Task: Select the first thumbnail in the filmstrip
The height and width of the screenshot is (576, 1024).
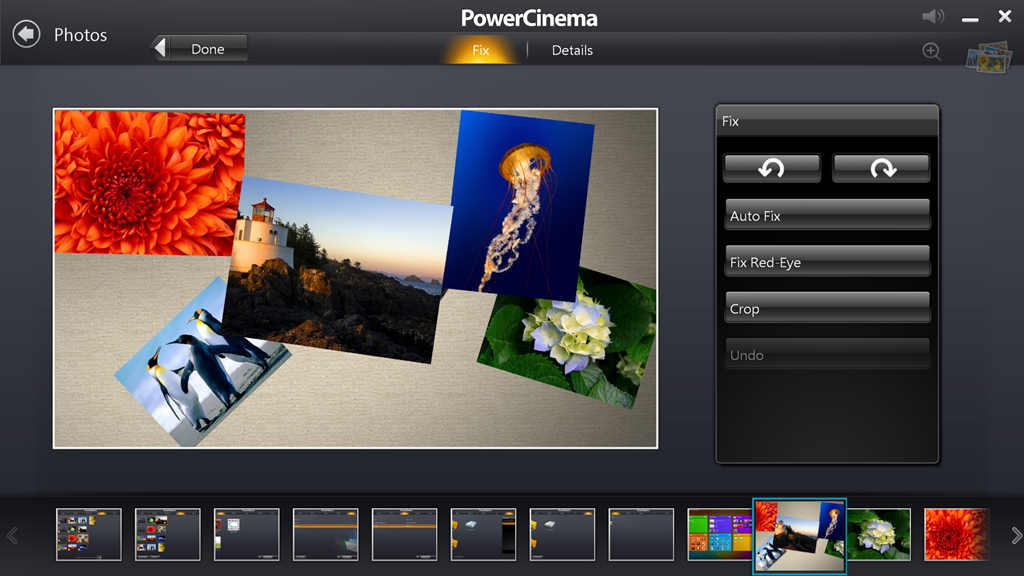Action: pos(89,534)
